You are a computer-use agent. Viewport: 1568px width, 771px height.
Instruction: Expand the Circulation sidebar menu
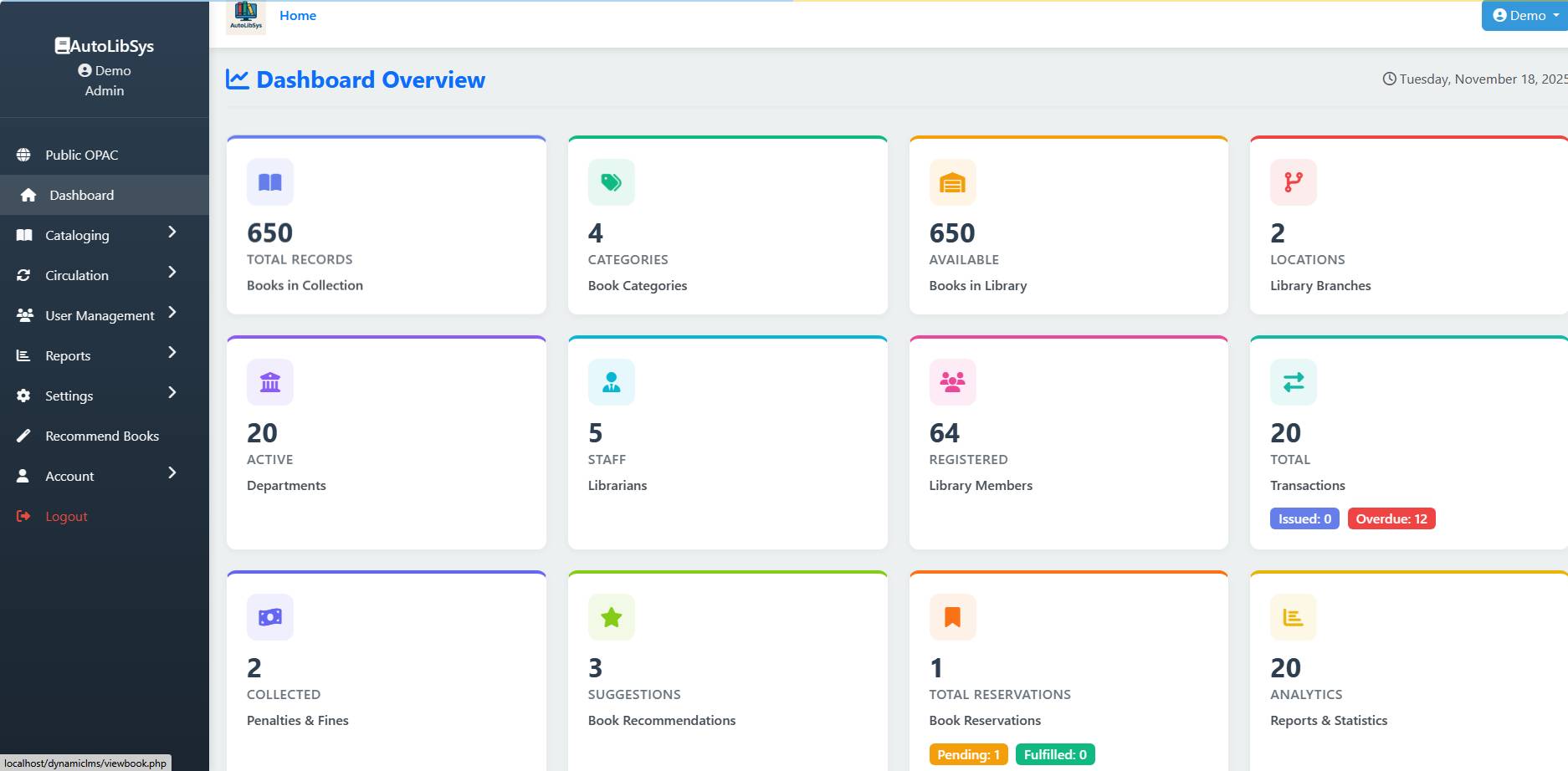point(96,275)
